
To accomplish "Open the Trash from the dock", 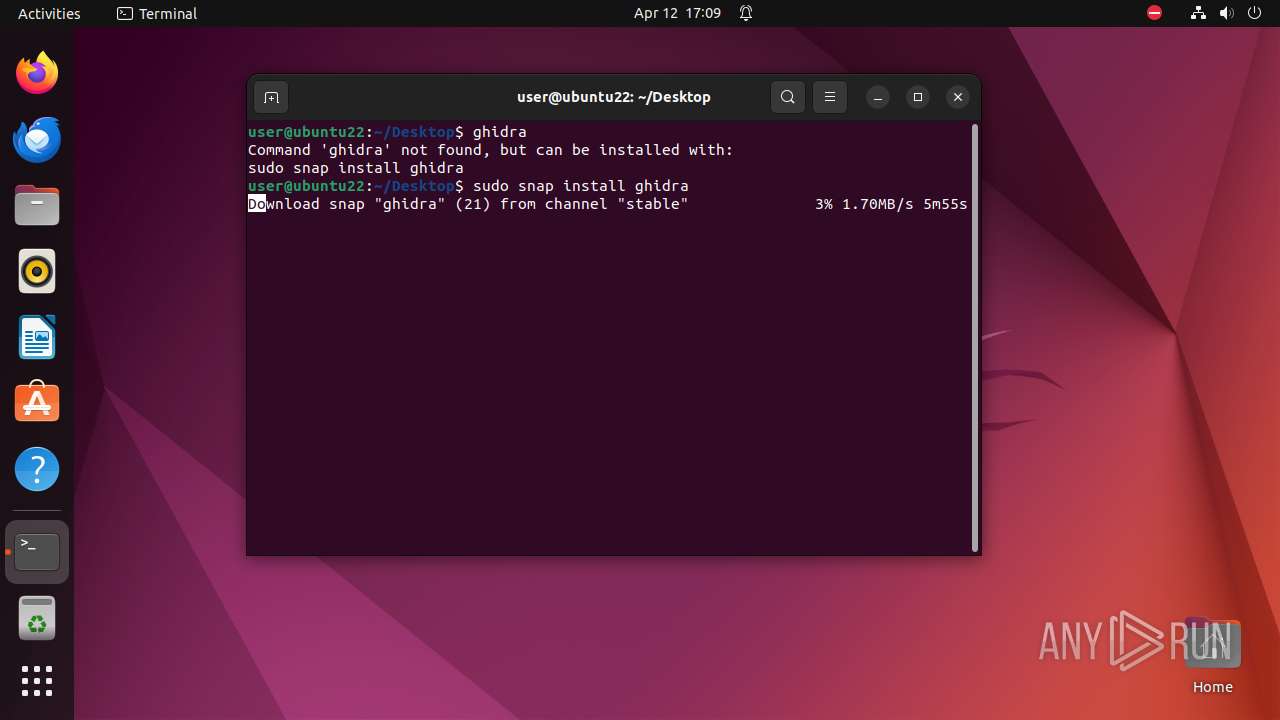I will coord(37,618).
